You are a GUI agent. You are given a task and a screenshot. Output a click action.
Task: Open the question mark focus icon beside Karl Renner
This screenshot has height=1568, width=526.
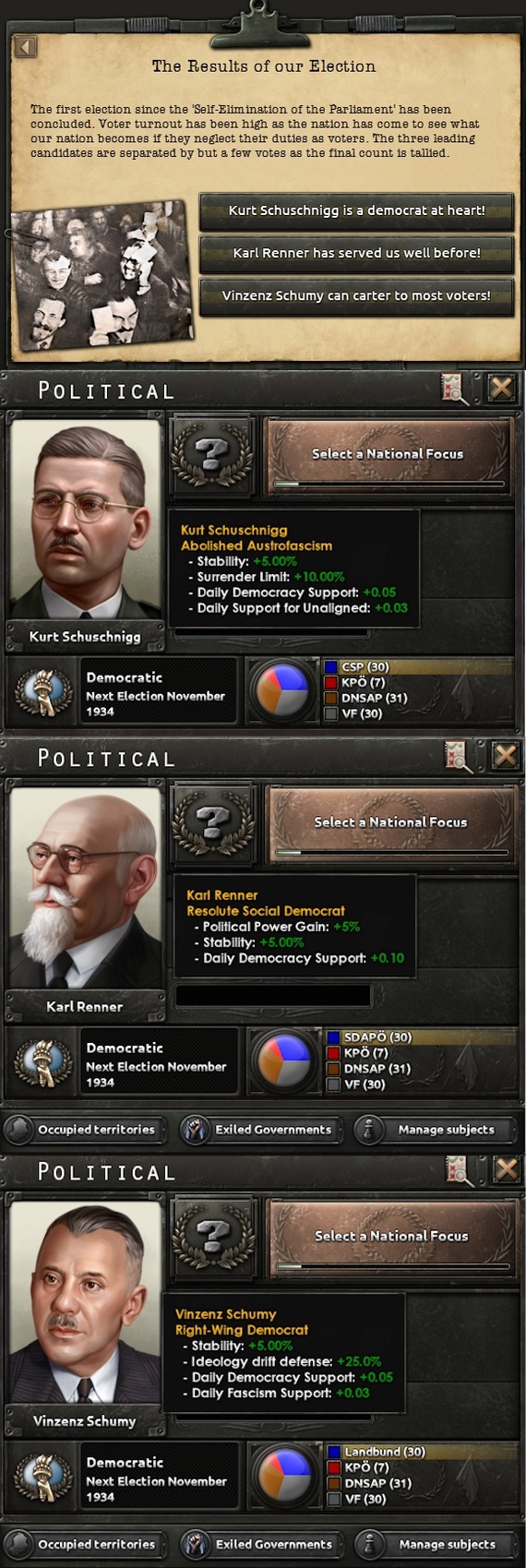coord(213,821)
